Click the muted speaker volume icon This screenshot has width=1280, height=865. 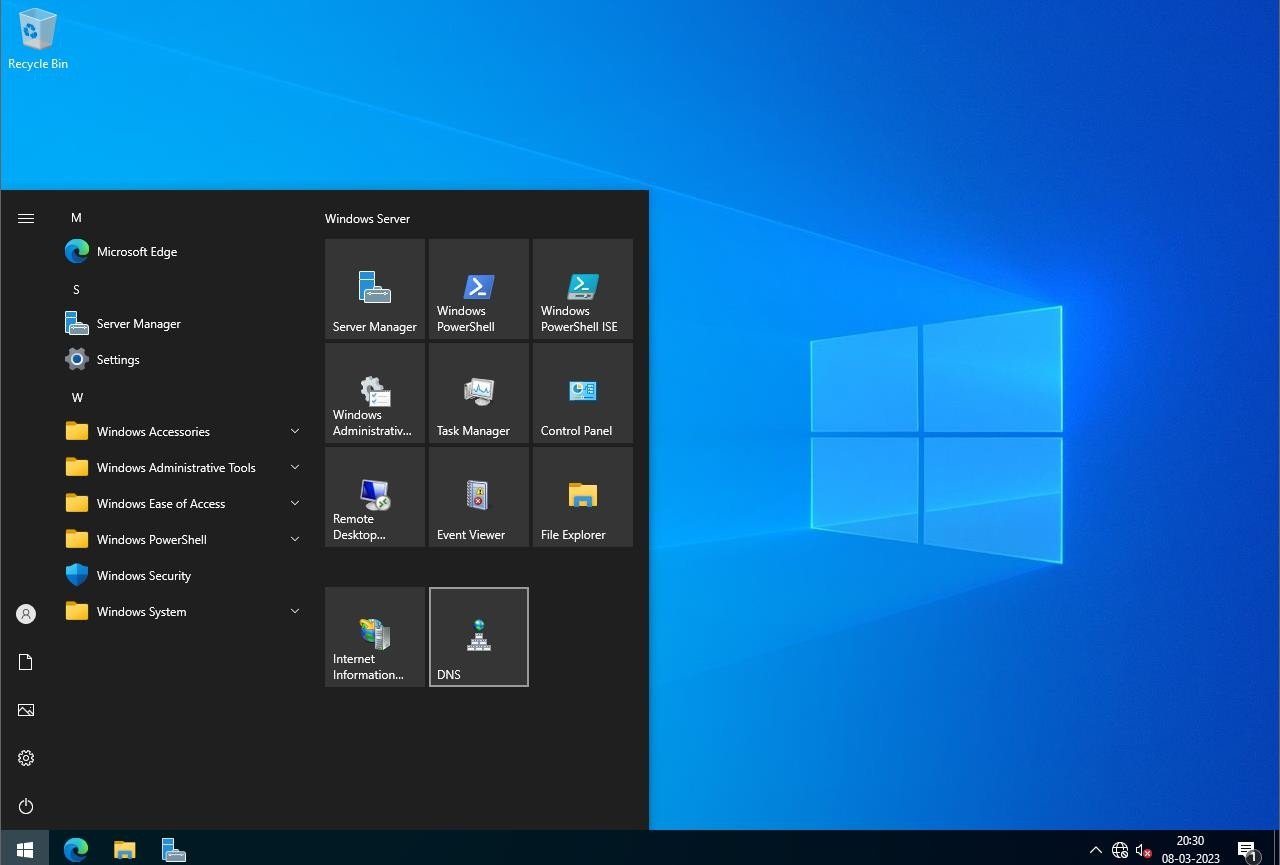1144,850
